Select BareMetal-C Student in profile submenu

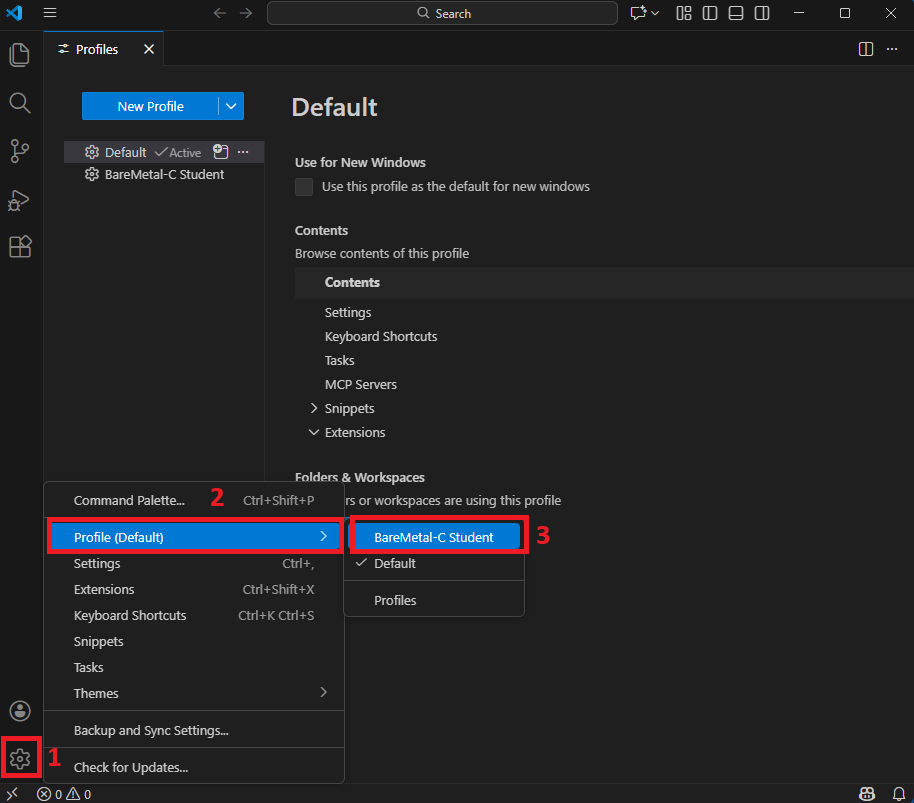click(434, 537)
